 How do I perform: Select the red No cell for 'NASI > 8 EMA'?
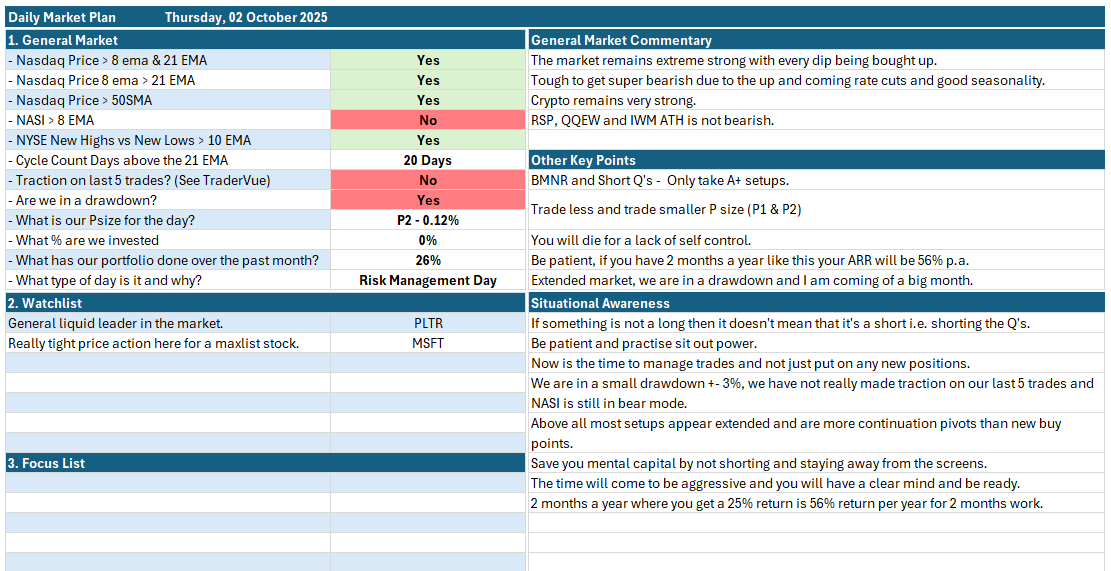pos(428,120)
